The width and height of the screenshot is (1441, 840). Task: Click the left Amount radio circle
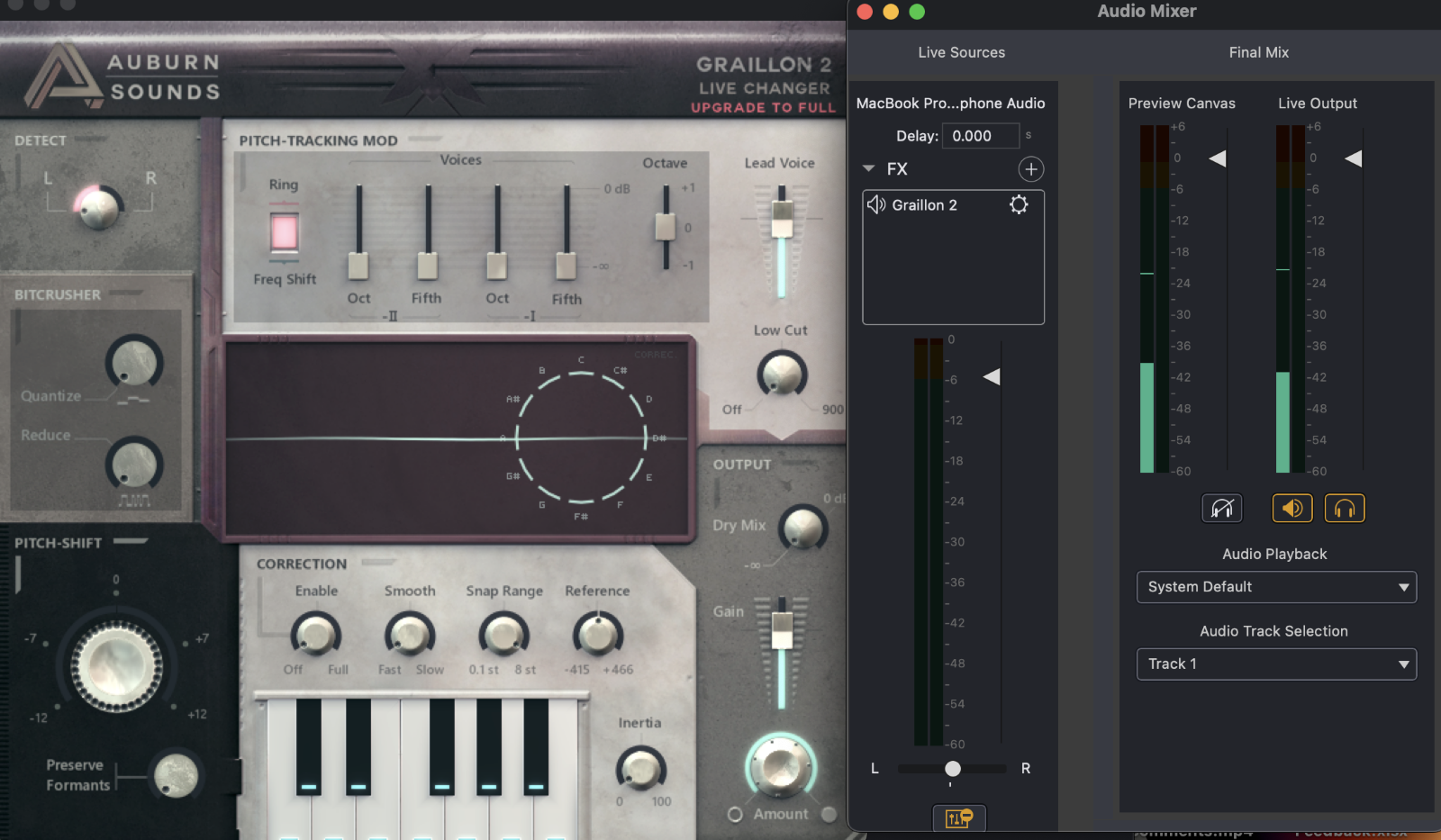(735, 814)
